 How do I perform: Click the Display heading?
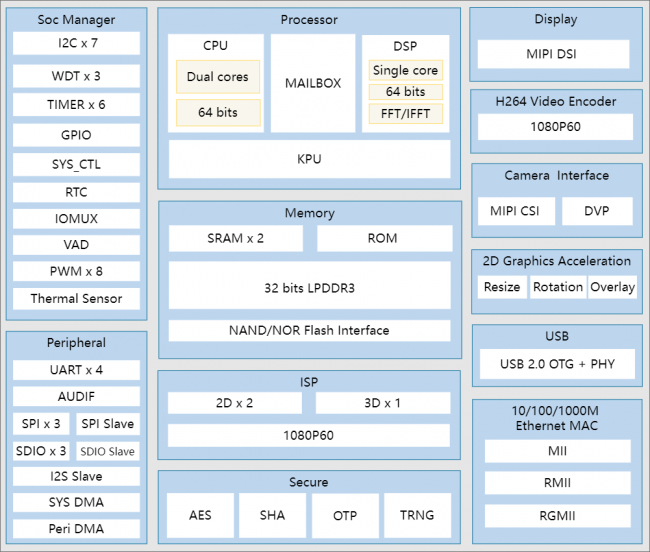[x=556, y=19]
